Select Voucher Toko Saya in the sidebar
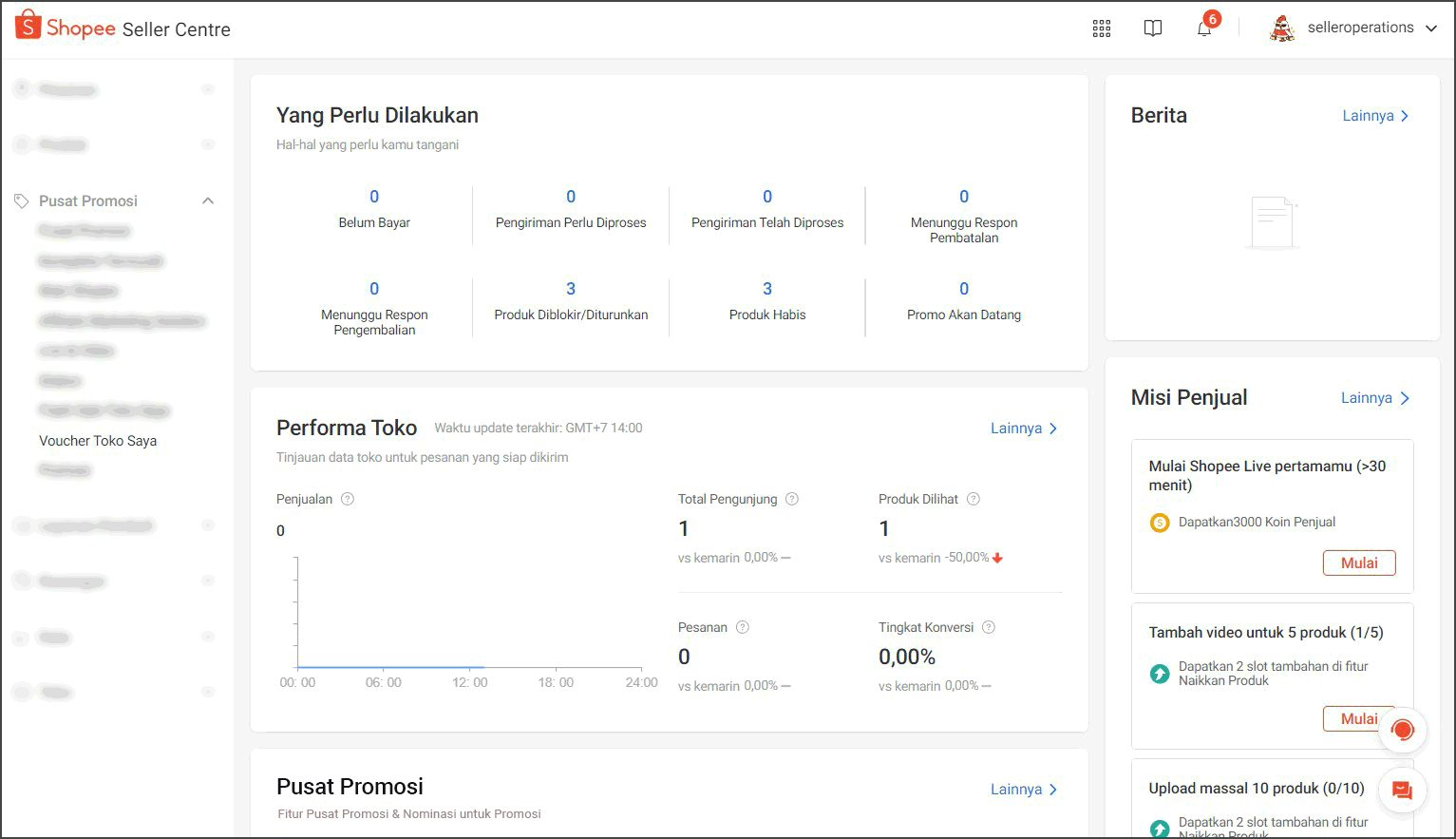1456x839 pixels. [x=98, y=441]
